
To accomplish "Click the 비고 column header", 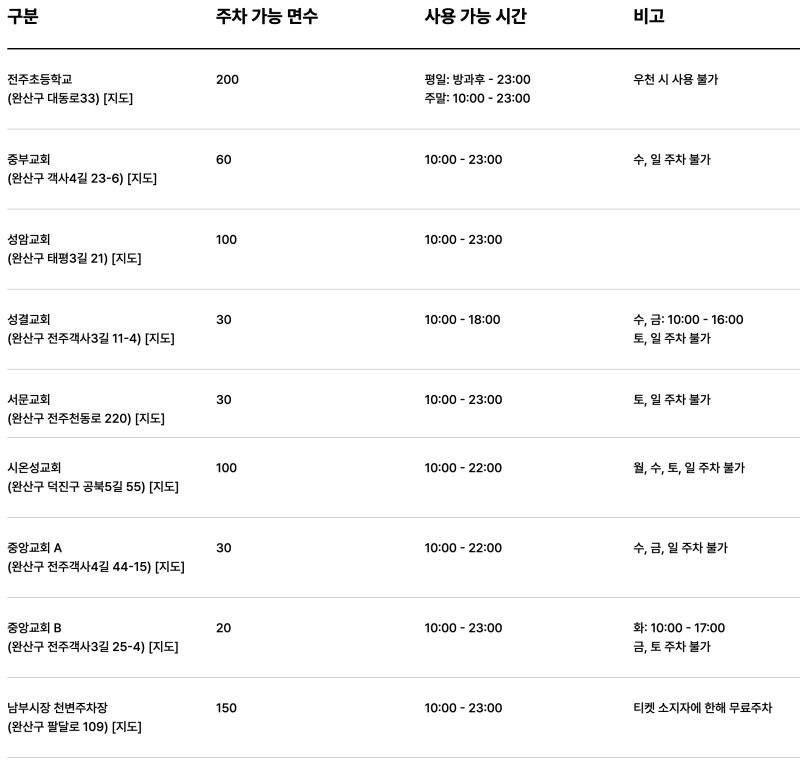I will click(x=648, y=16).
